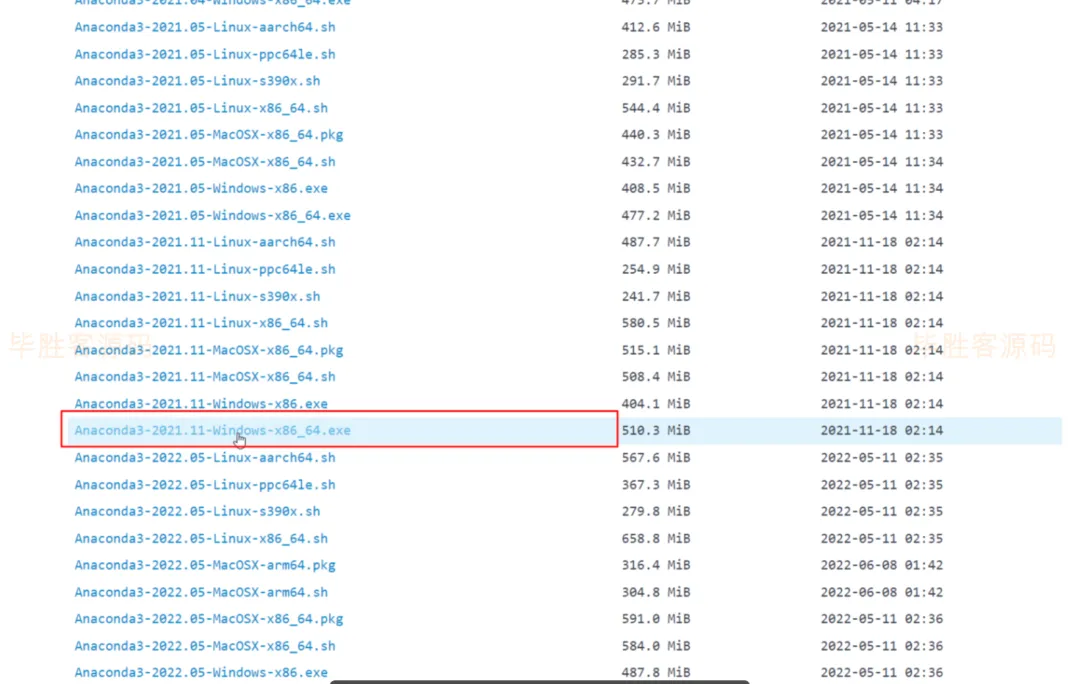Click Anaconda3-2021.05-Windows-x86.exe link

pyautogui.click(x=201, y=189)
